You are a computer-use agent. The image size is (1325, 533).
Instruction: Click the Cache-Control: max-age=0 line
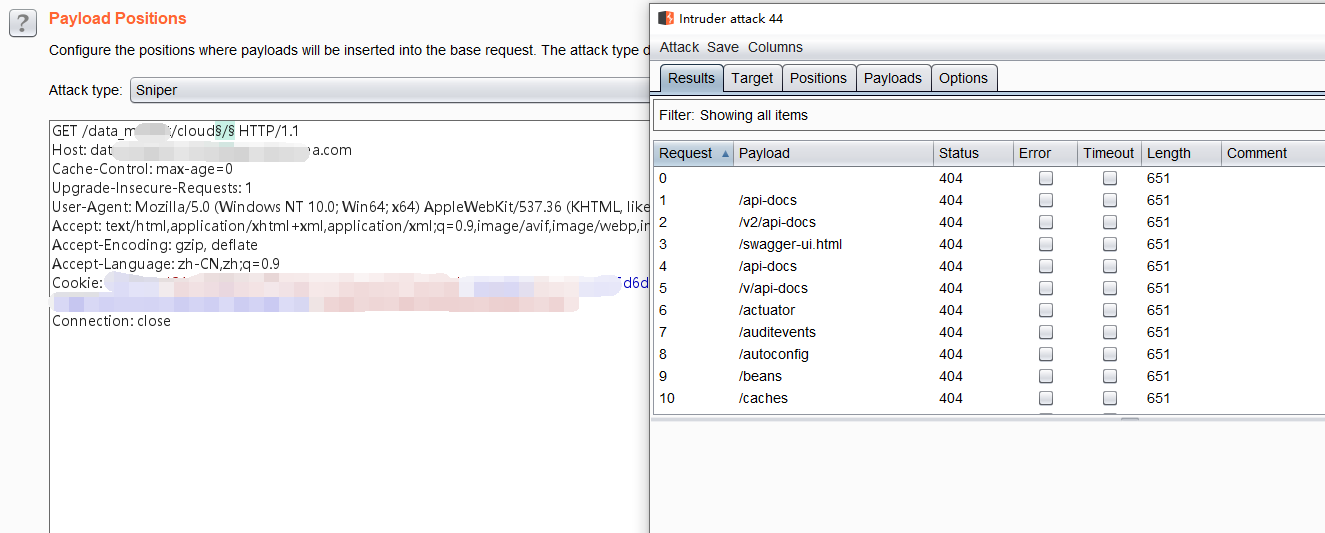coord(142,169)
